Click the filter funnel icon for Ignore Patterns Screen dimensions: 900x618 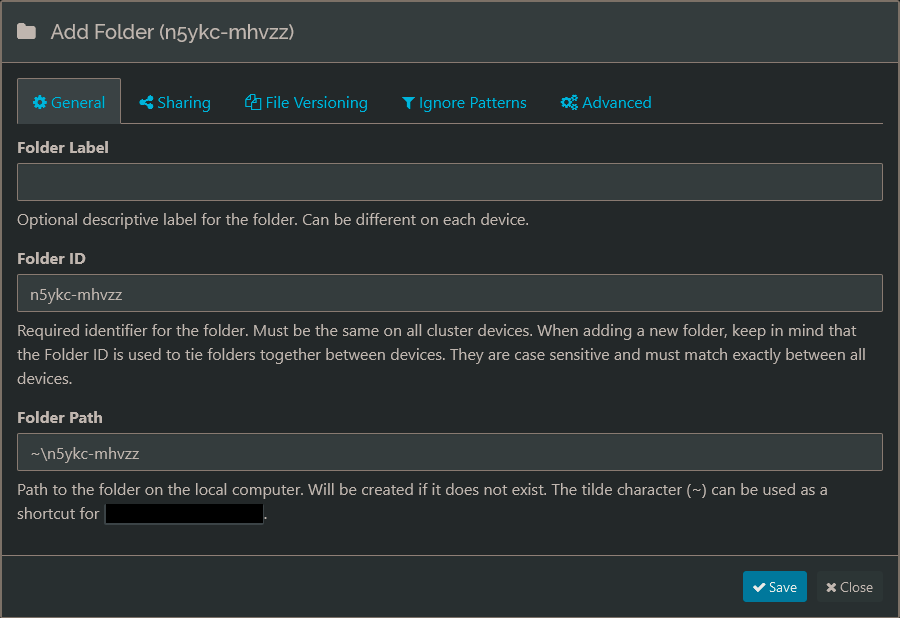coord(408,102)
